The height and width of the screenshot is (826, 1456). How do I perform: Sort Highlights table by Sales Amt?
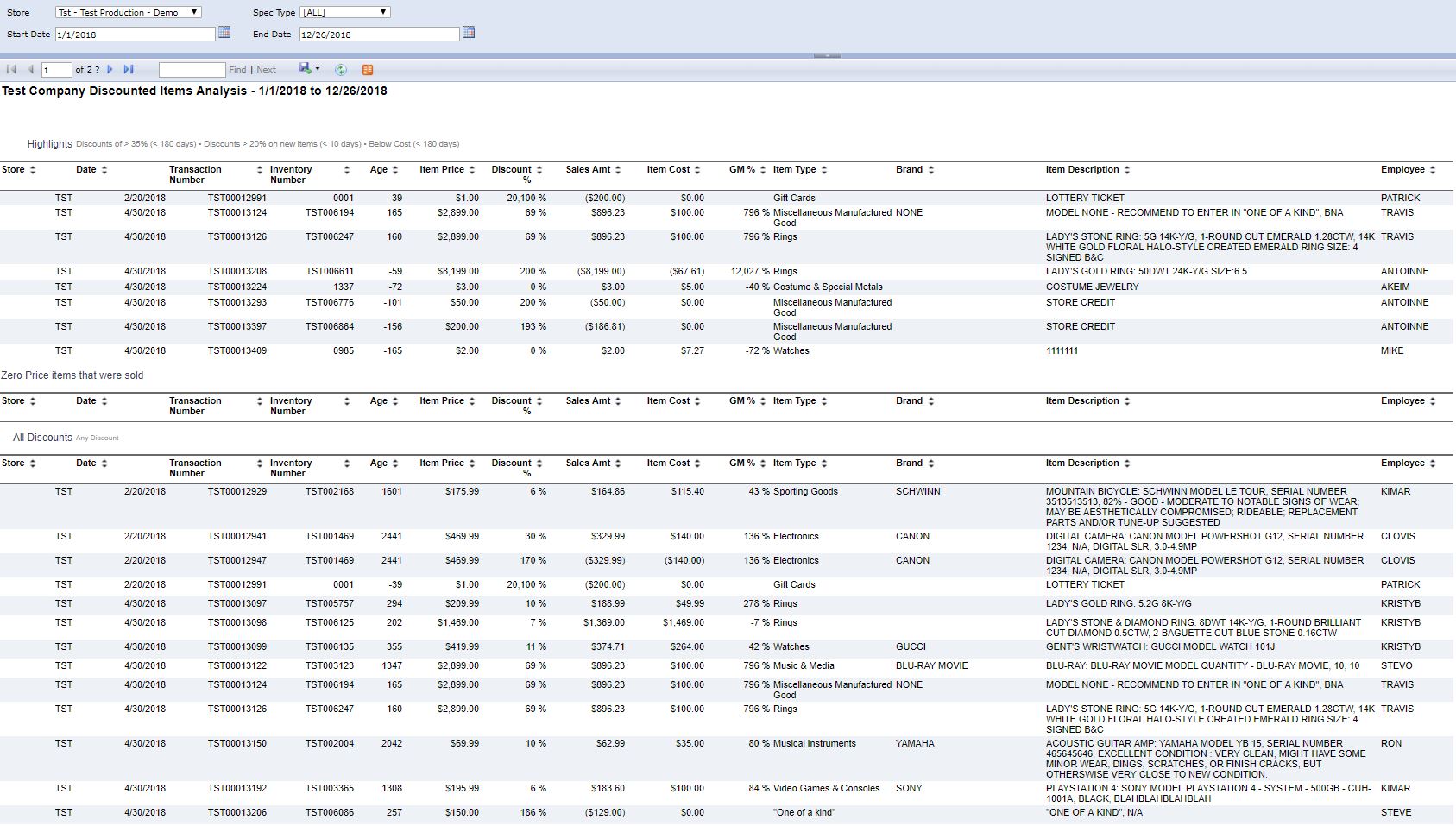click(618, 170)
